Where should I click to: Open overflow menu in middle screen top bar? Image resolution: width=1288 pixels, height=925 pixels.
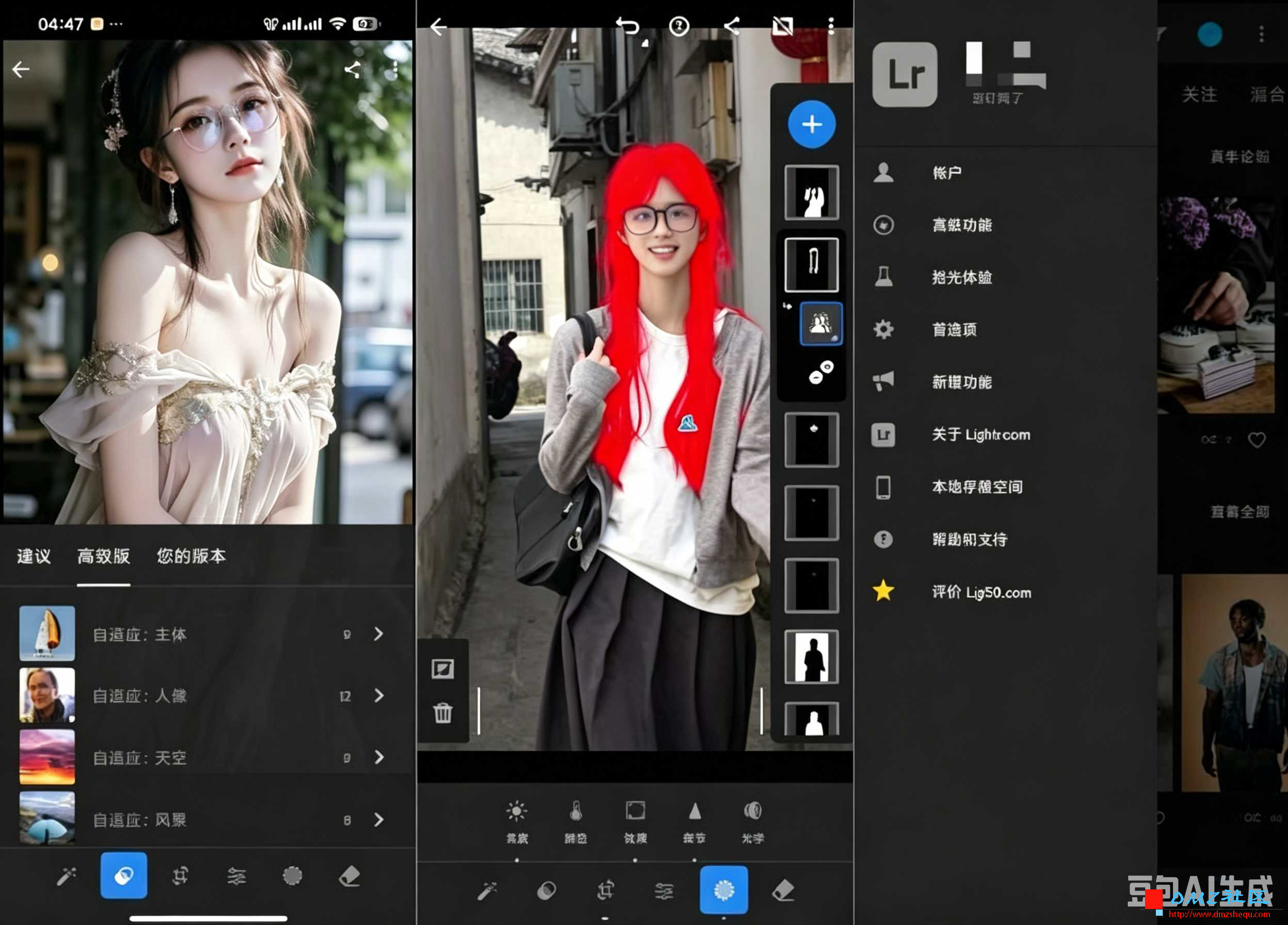(x=831, y=26)
